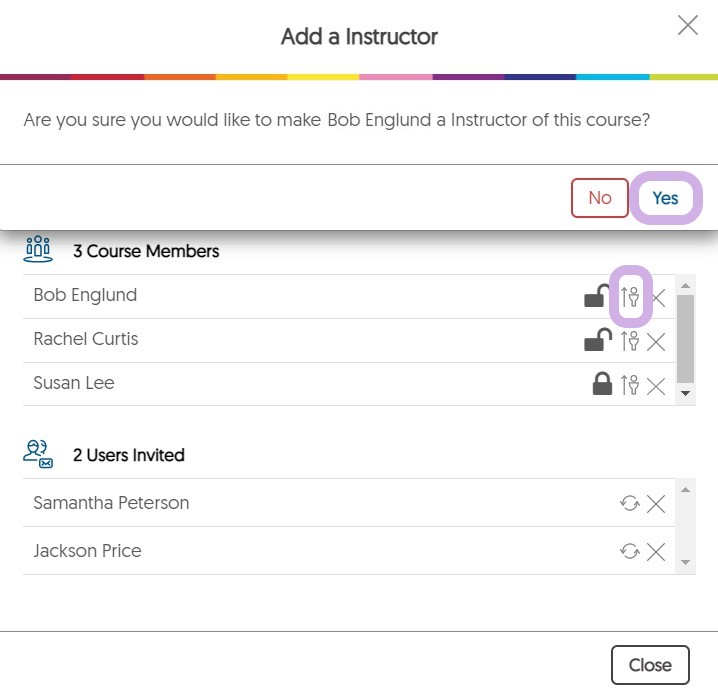Screen dimensions: 718x697
Task: Cancel Samantha Peterson's invitation
Action: [656, 503]
